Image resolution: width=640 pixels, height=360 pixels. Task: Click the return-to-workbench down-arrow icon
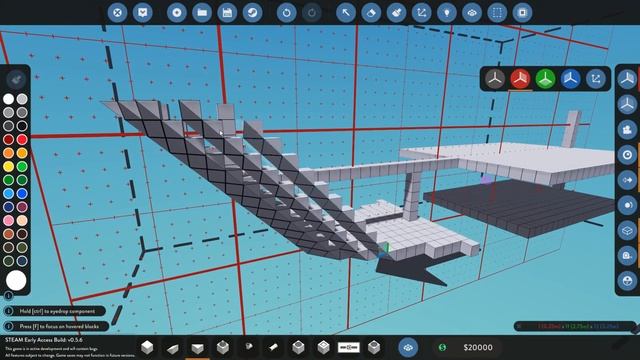pyautogui.click(x=142, y=13)
